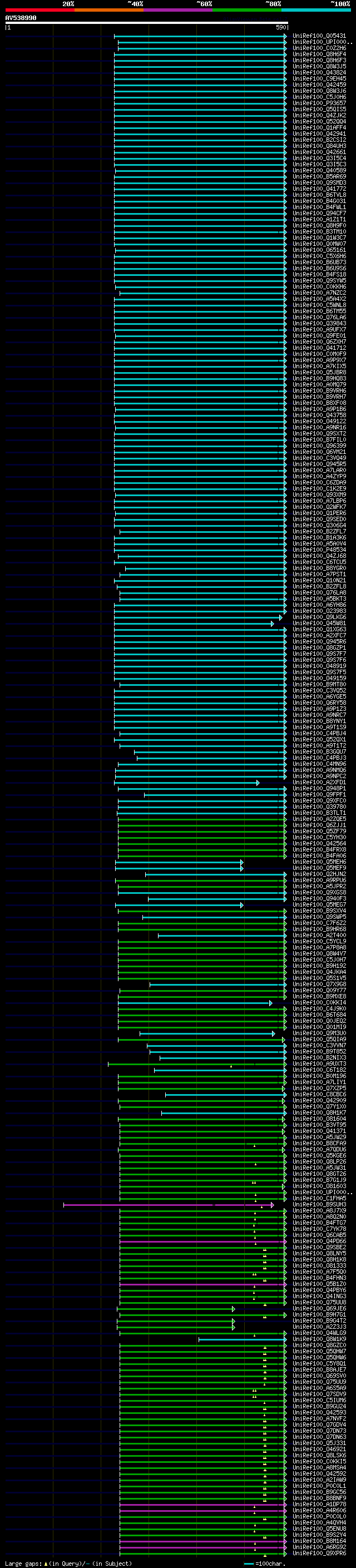
Task: Click the UniRef100_C3VVN7 hit label
Action: pos(319,1045)
